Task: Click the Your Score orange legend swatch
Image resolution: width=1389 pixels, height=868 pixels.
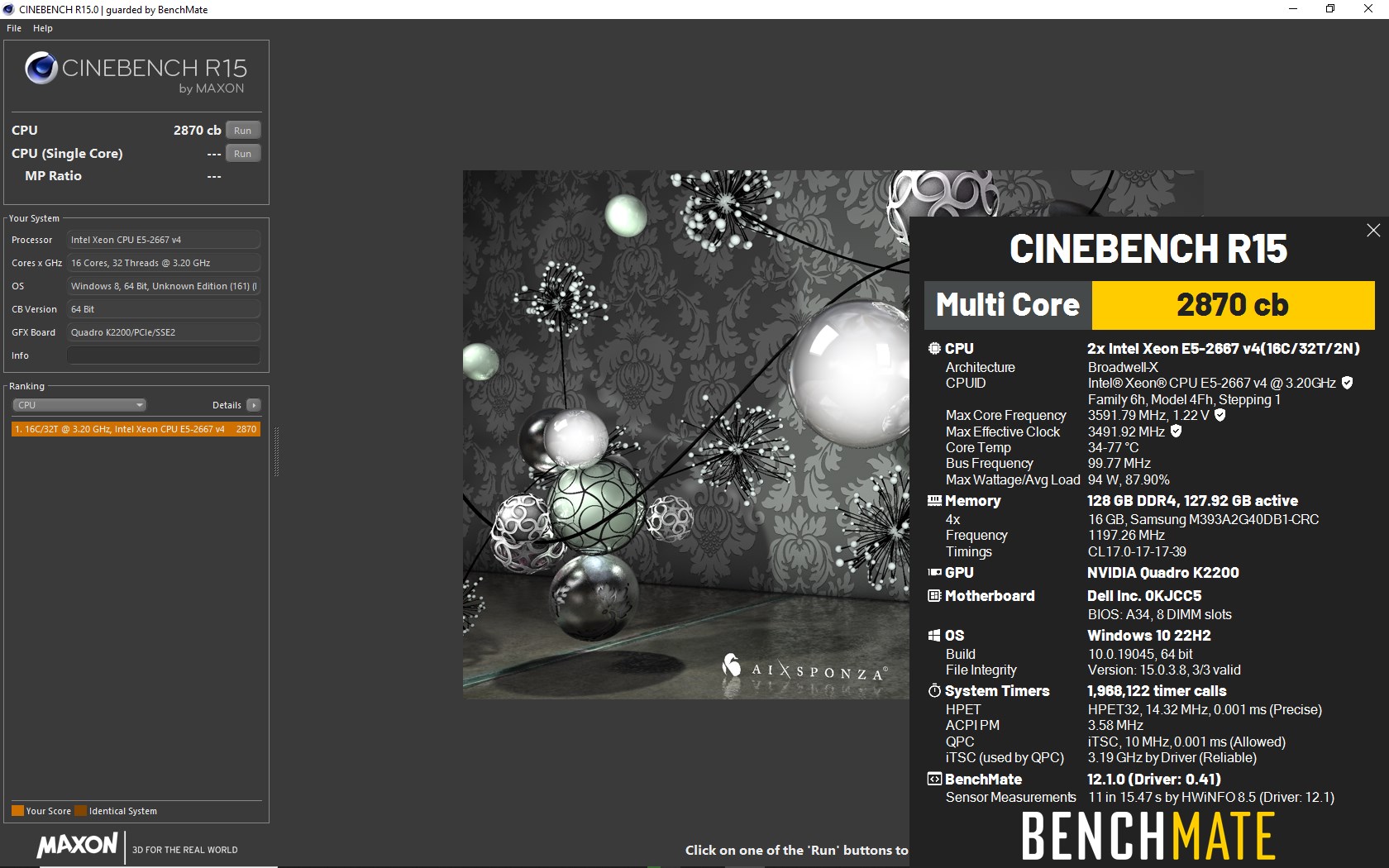Action: [17, 811]
